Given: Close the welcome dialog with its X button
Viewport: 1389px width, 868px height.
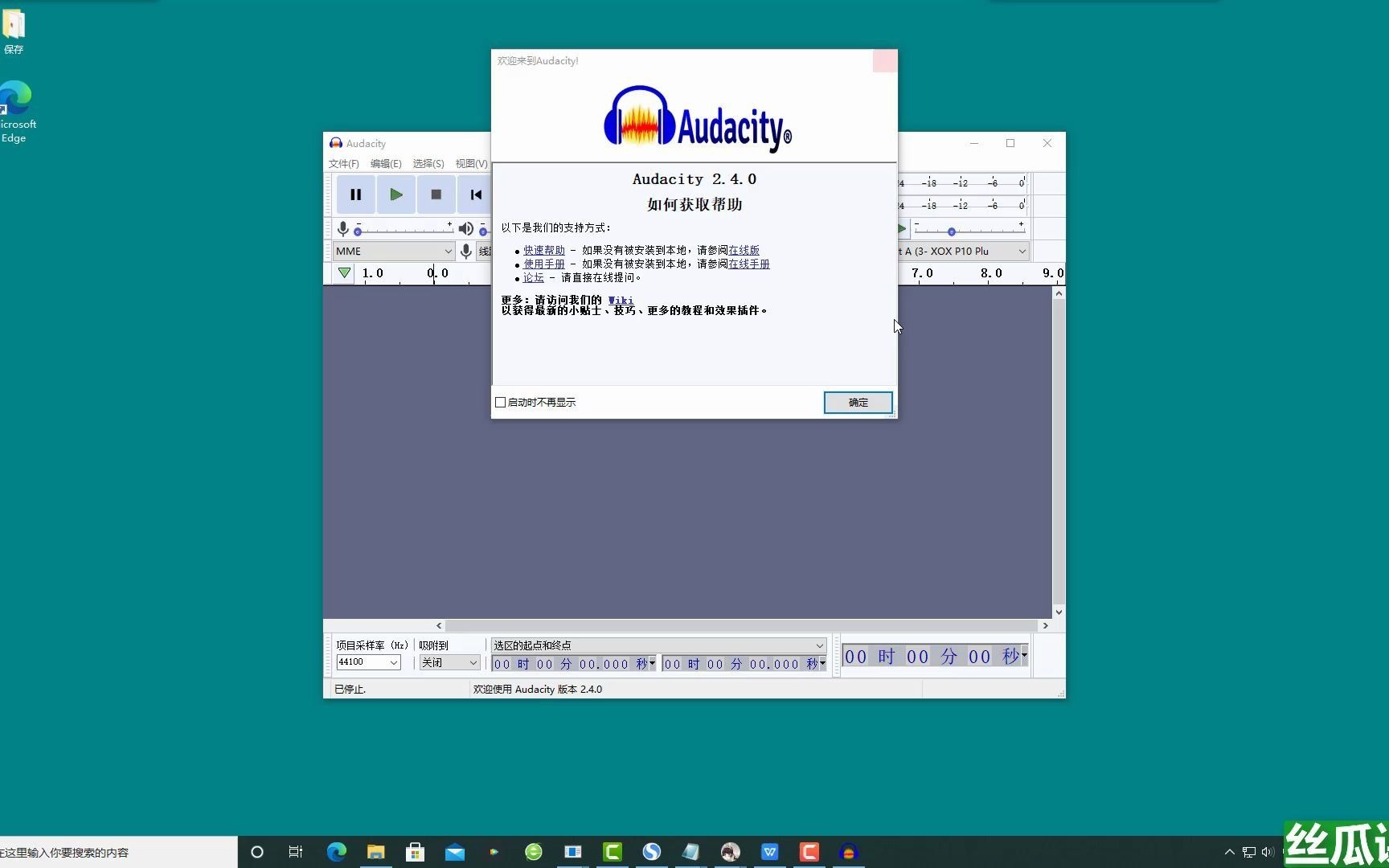Looking at the screenshot, I should [885, 60].
